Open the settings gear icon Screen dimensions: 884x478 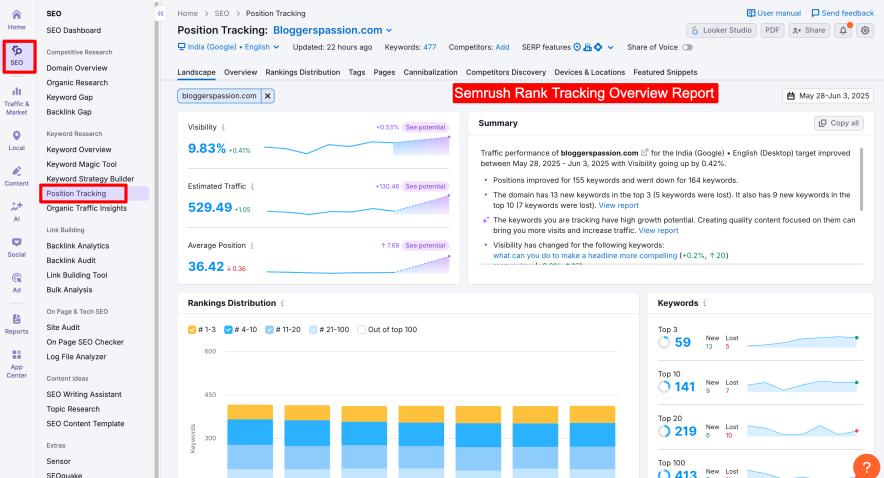[866, 30]
